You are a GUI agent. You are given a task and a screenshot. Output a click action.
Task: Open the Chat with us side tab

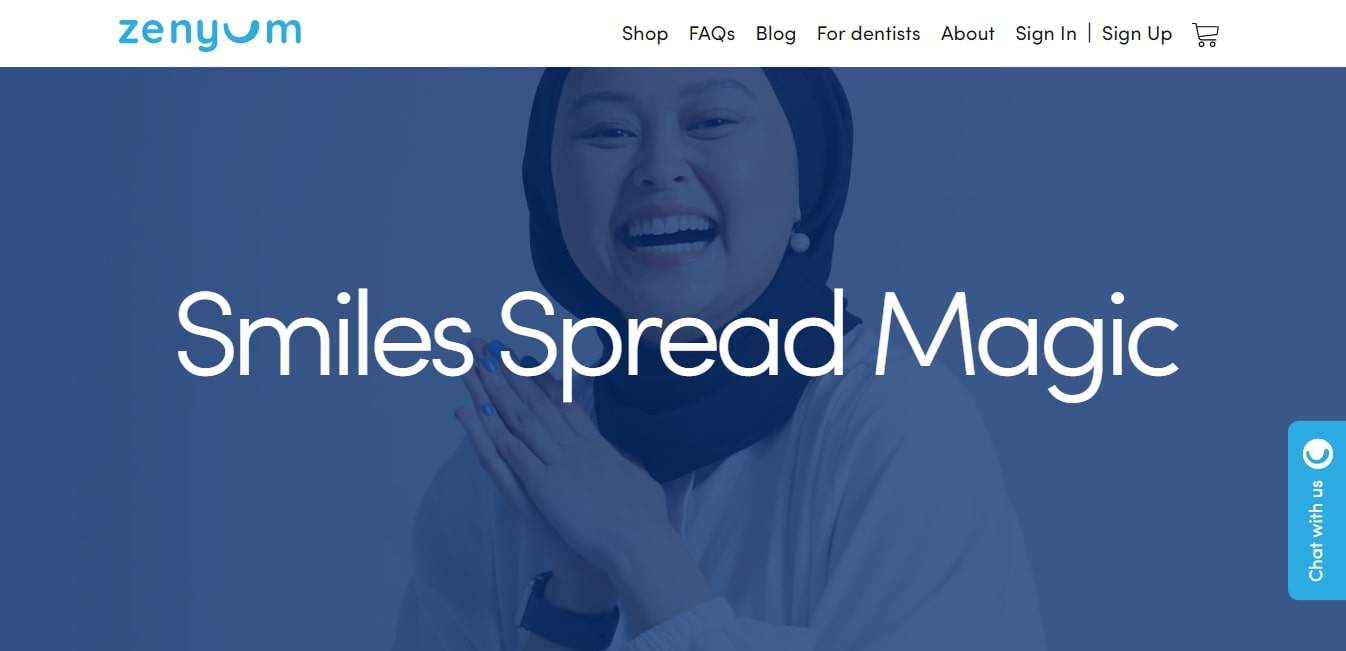click(x=1317, y=510)
